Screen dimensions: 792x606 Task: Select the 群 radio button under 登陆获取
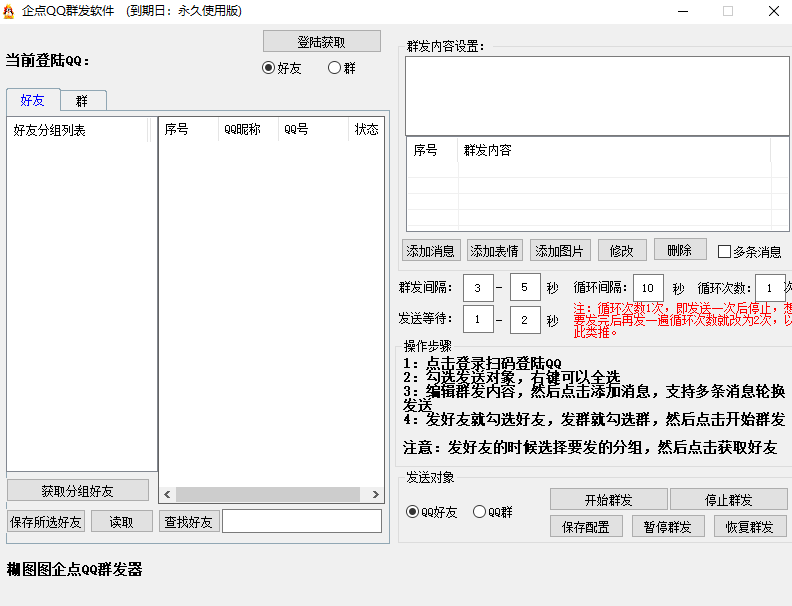click(341, 68)
